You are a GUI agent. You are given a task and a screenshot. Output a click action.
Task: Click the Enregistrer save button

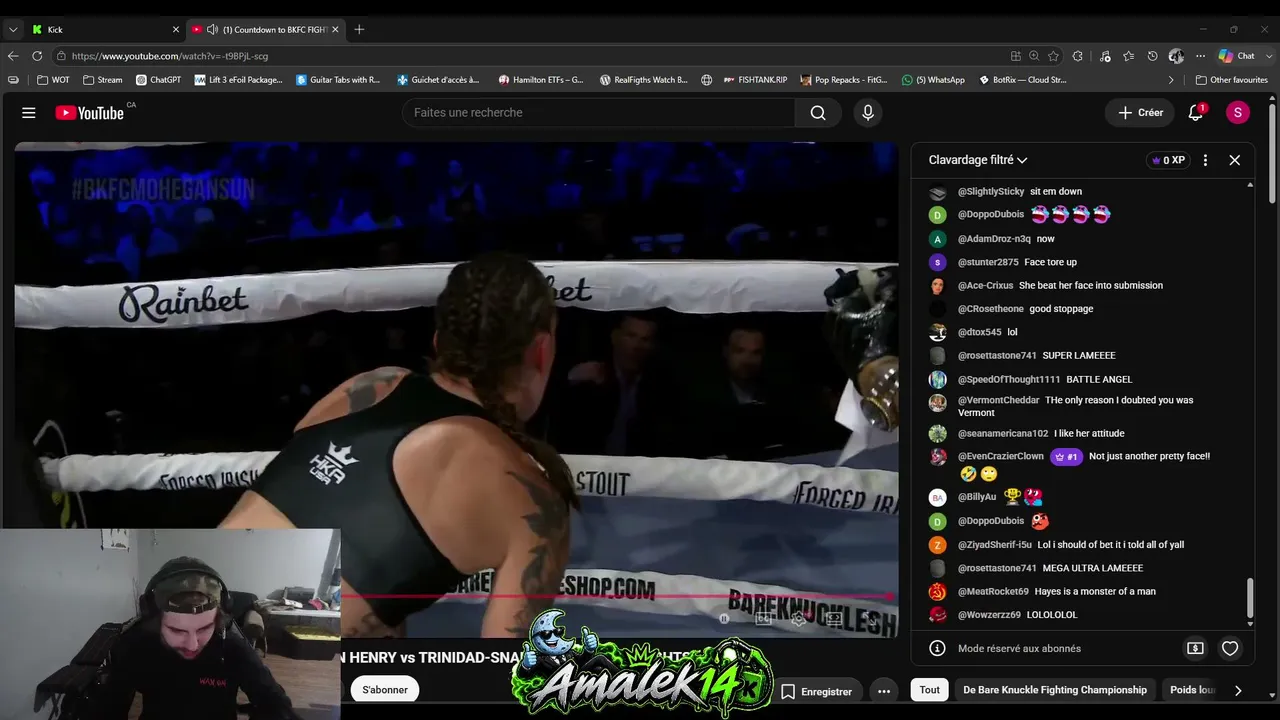(817, 691)
